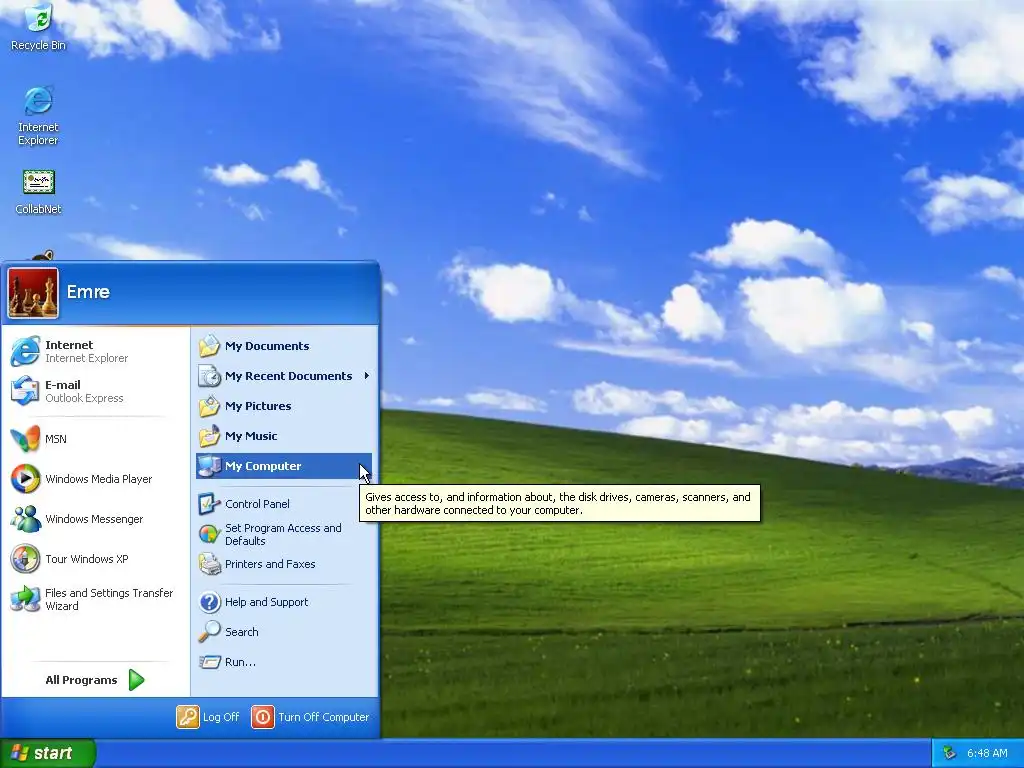
Task: Click the Emre user name text
Action: pos(88,292)
